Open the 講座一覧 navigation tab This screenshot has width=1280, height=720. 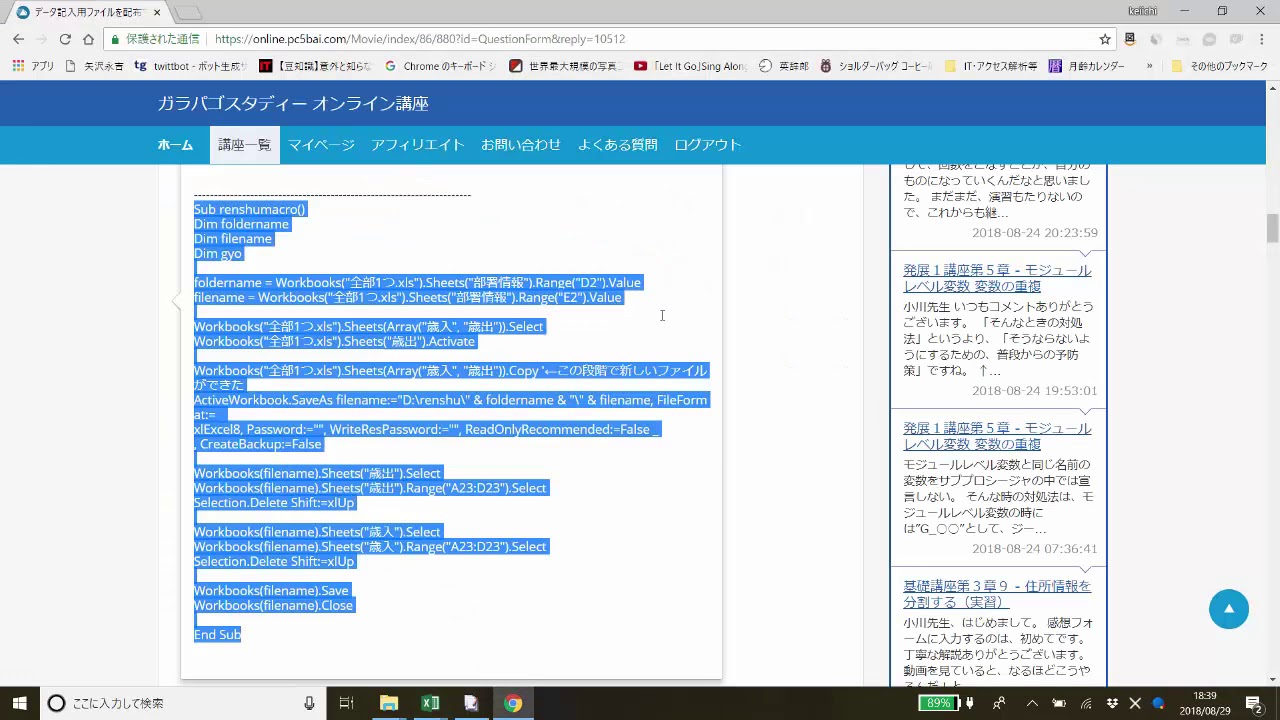coord(244,145)
